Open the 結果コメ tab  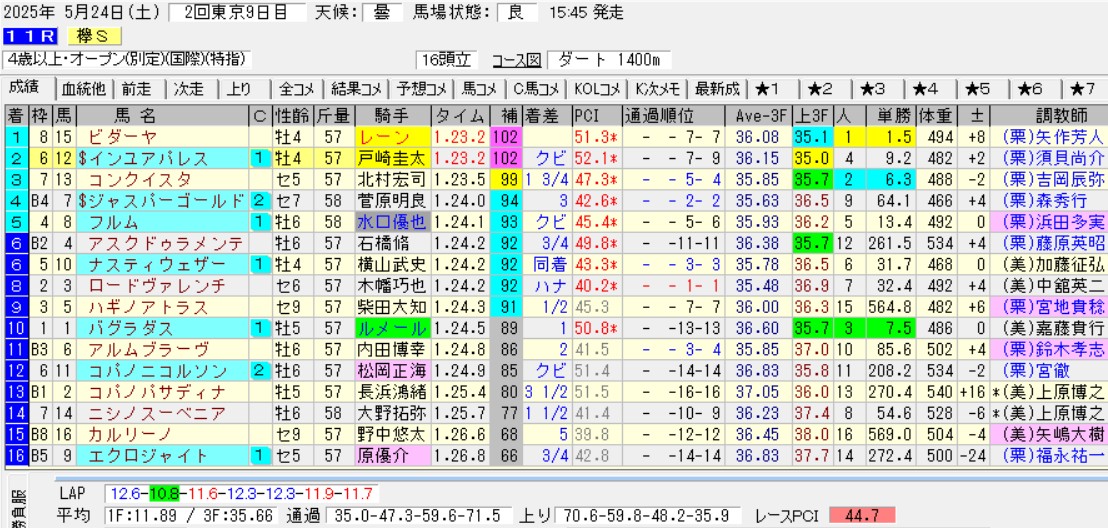click(357, 88)
